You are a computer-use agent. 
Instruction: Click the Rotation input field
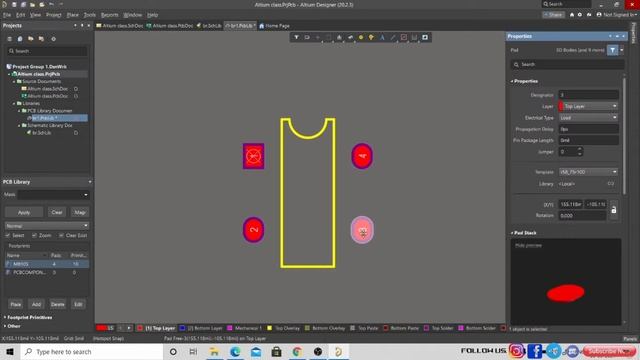[x=582, y=216]
